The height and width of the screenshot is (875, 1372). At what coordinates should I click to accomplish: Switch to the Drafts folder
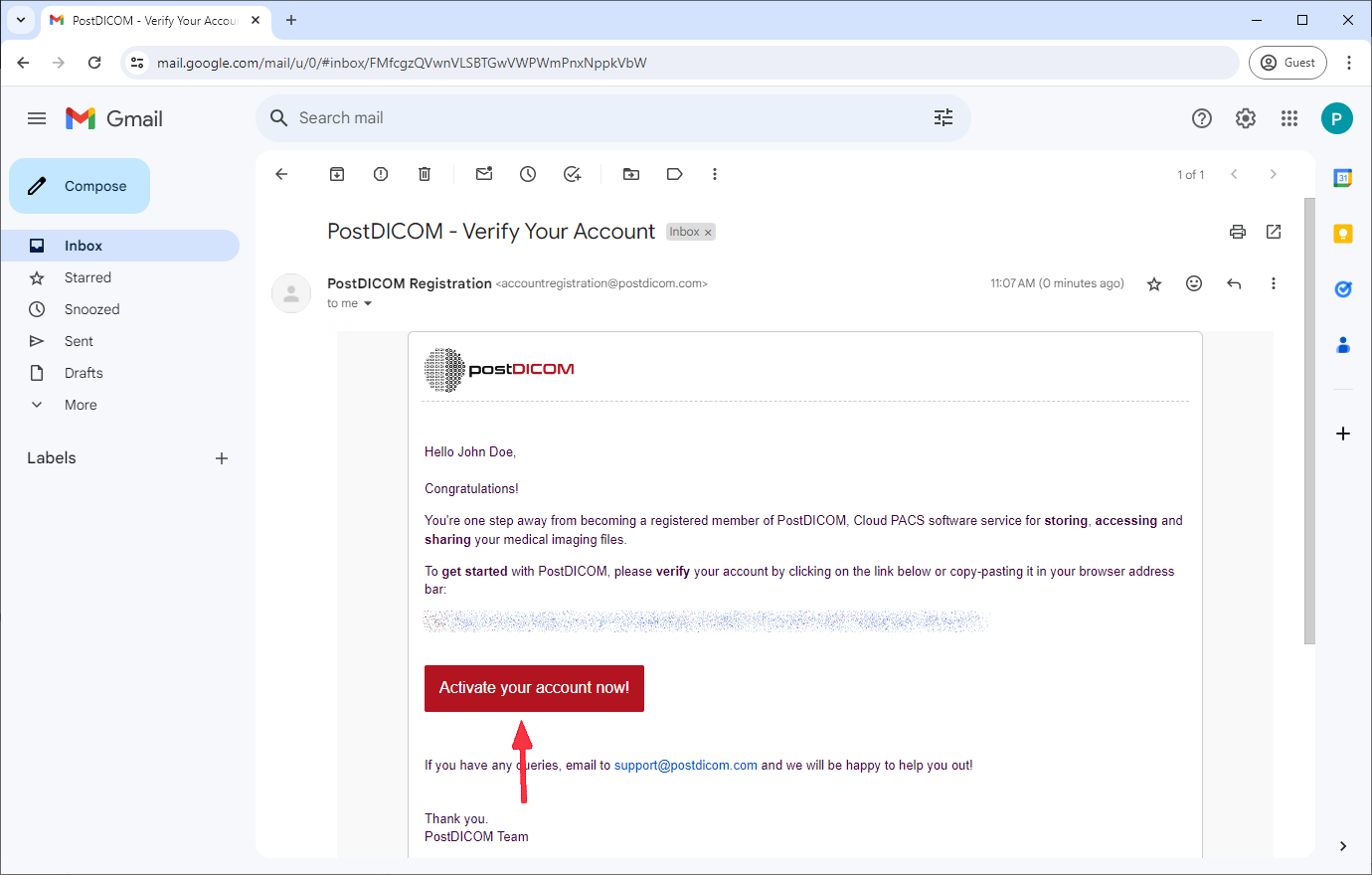point(84,373)
